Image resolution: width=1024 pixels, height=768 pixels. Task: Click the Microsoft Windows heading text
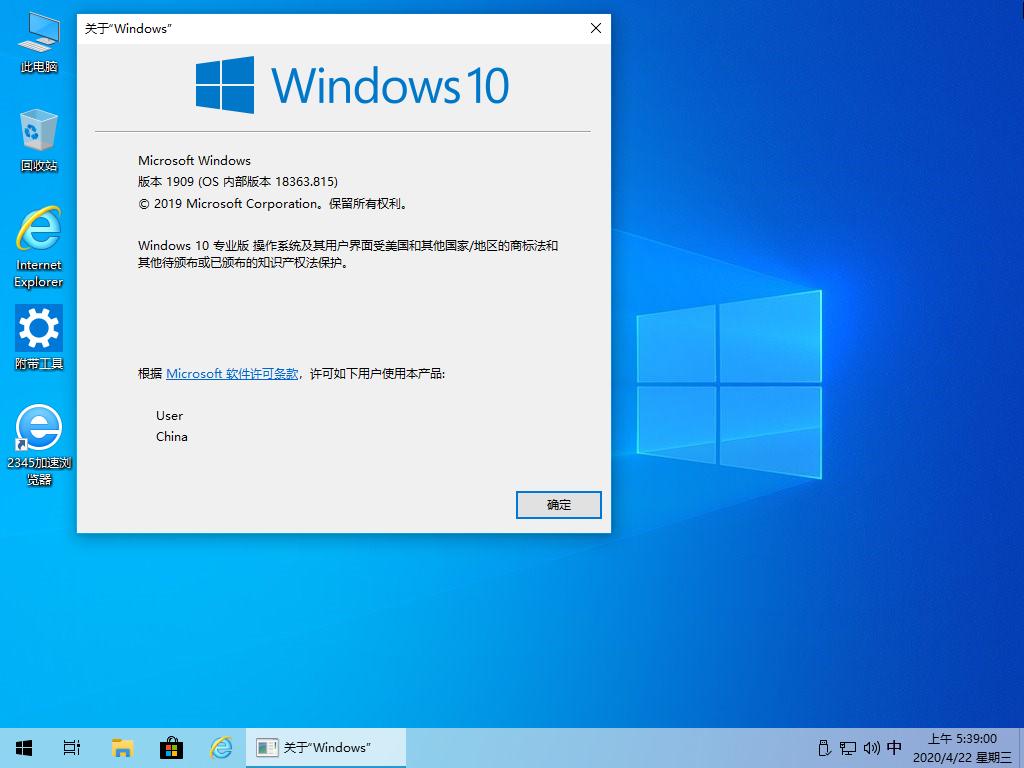click(x=194, y=161)
